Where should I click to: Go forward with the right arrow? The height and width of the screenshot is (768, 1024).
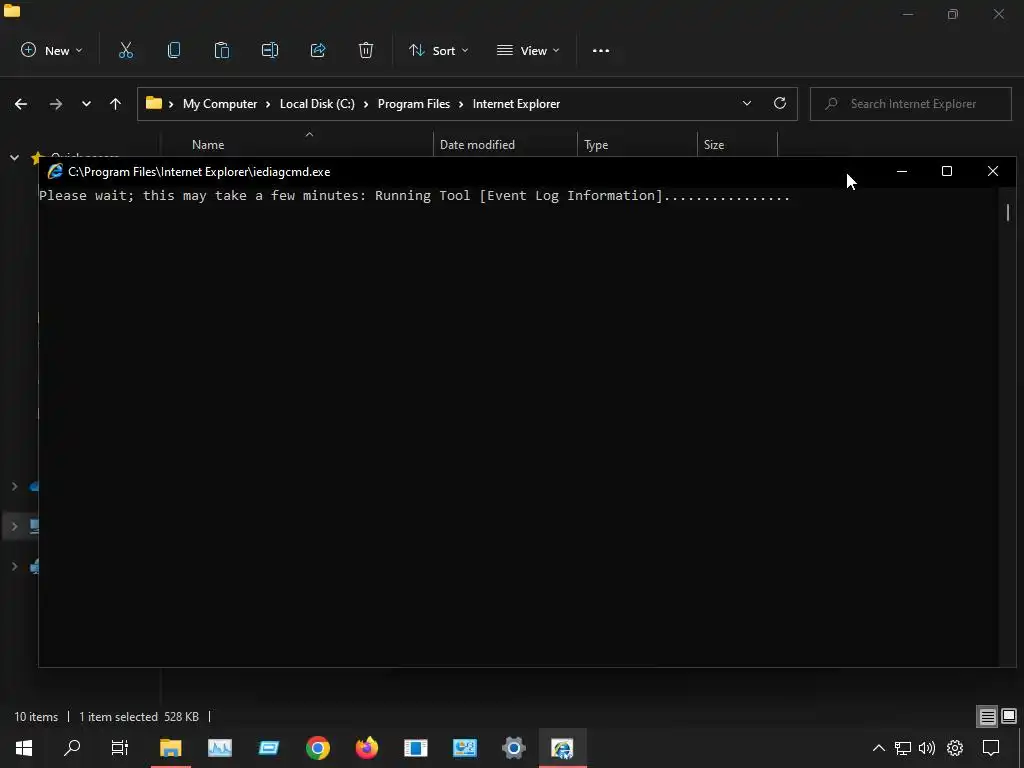[x=56, y=104]
